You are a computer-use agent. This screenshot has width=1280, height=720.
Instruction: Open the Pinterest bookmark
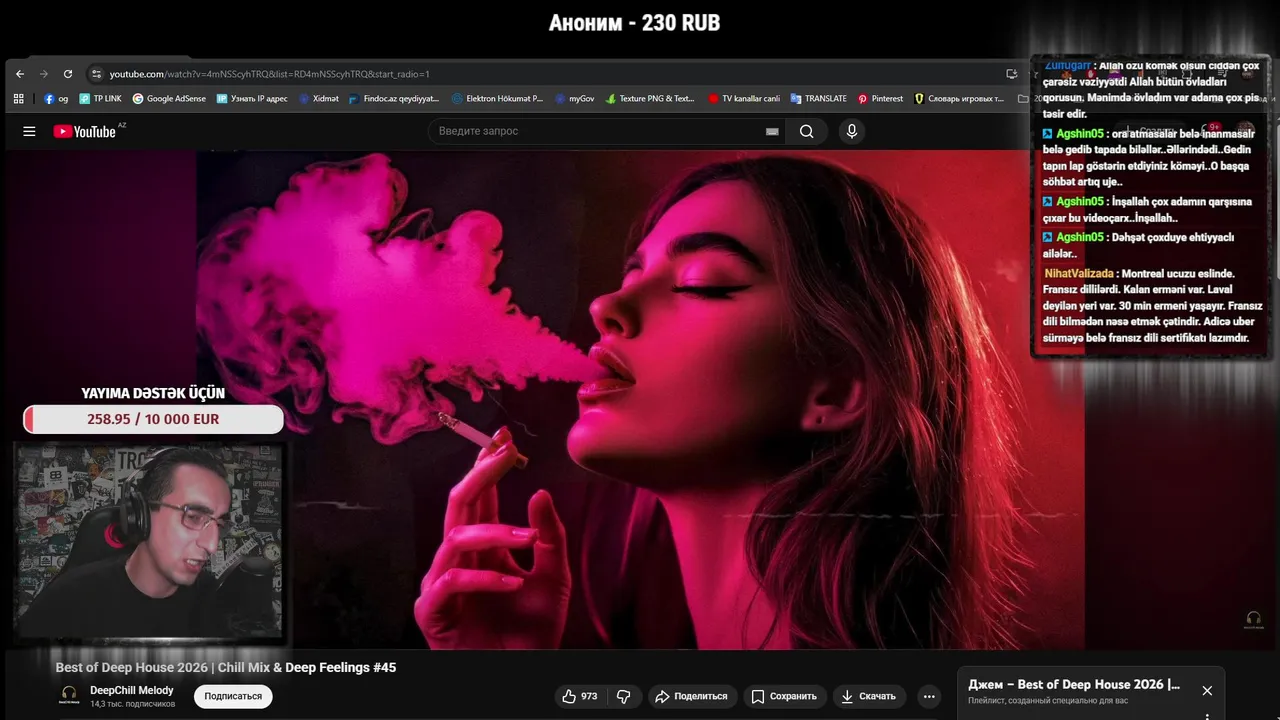click(x=880, y=99)
